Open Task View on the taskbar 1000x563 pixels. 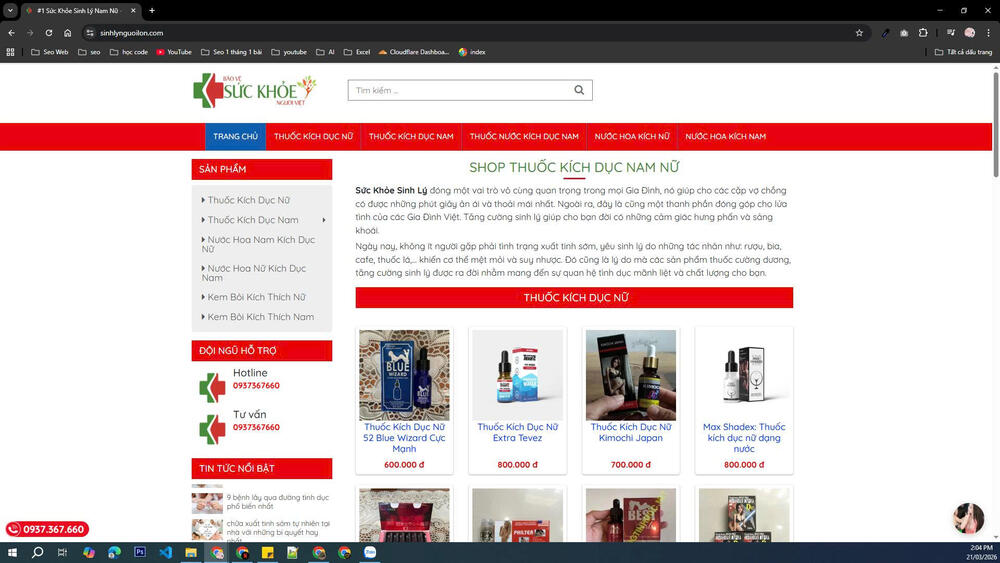[62, 552]
